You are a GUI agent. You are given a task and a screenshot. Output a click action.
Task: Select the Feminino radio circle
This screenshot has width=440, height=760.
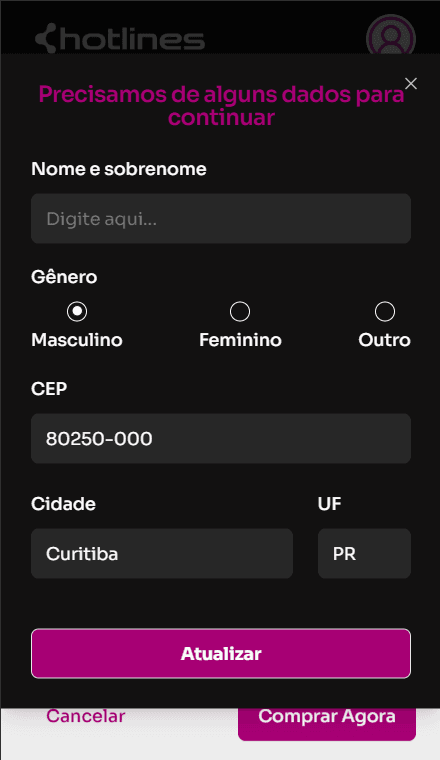240,312
